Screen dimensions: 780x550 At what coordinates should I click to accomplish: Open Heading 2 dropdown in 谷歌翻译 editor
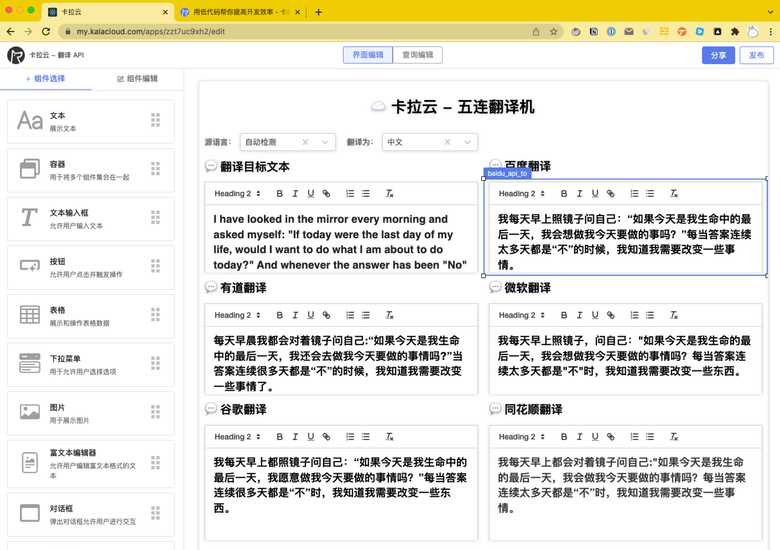(237, 437)
